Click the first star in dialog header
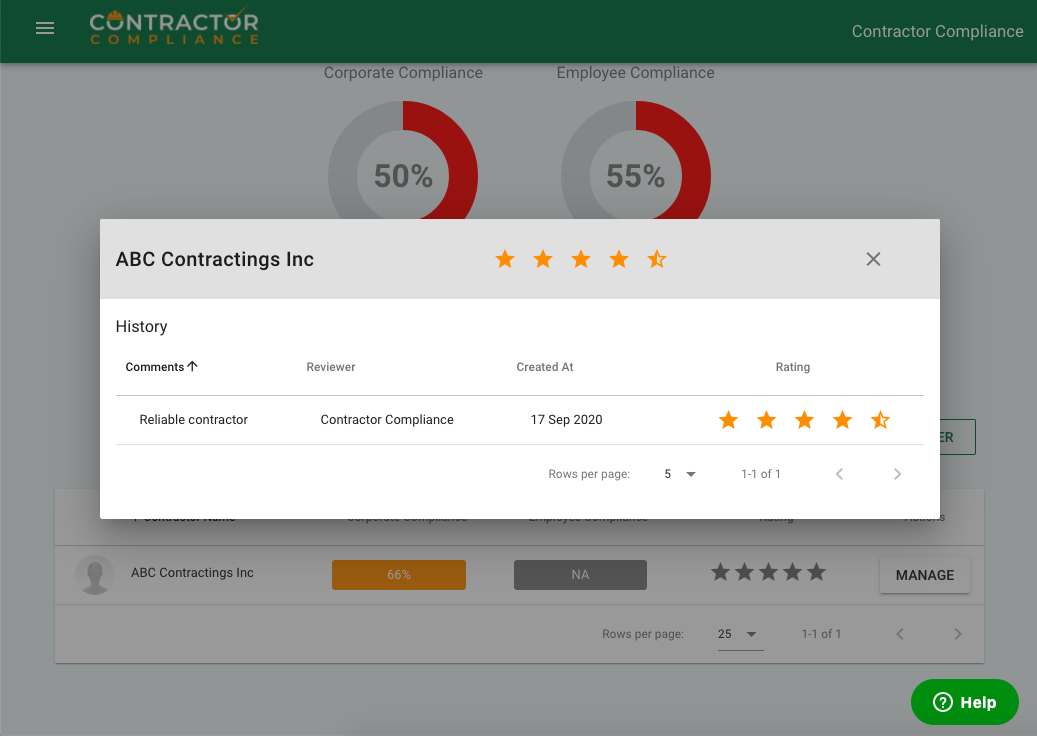The width and height of the screenshot is (1037, 736). click(x=505, y=260)
